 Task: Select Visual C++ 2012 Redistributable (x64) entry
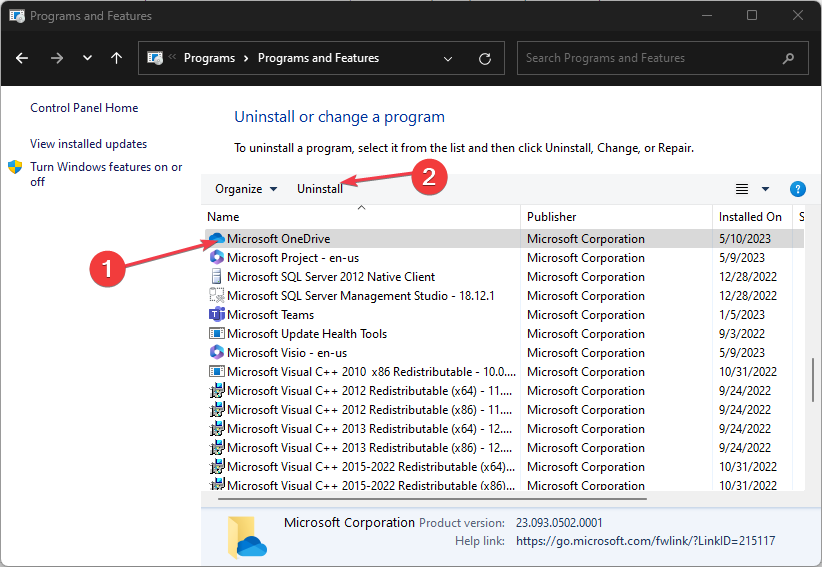click(370, 390)
